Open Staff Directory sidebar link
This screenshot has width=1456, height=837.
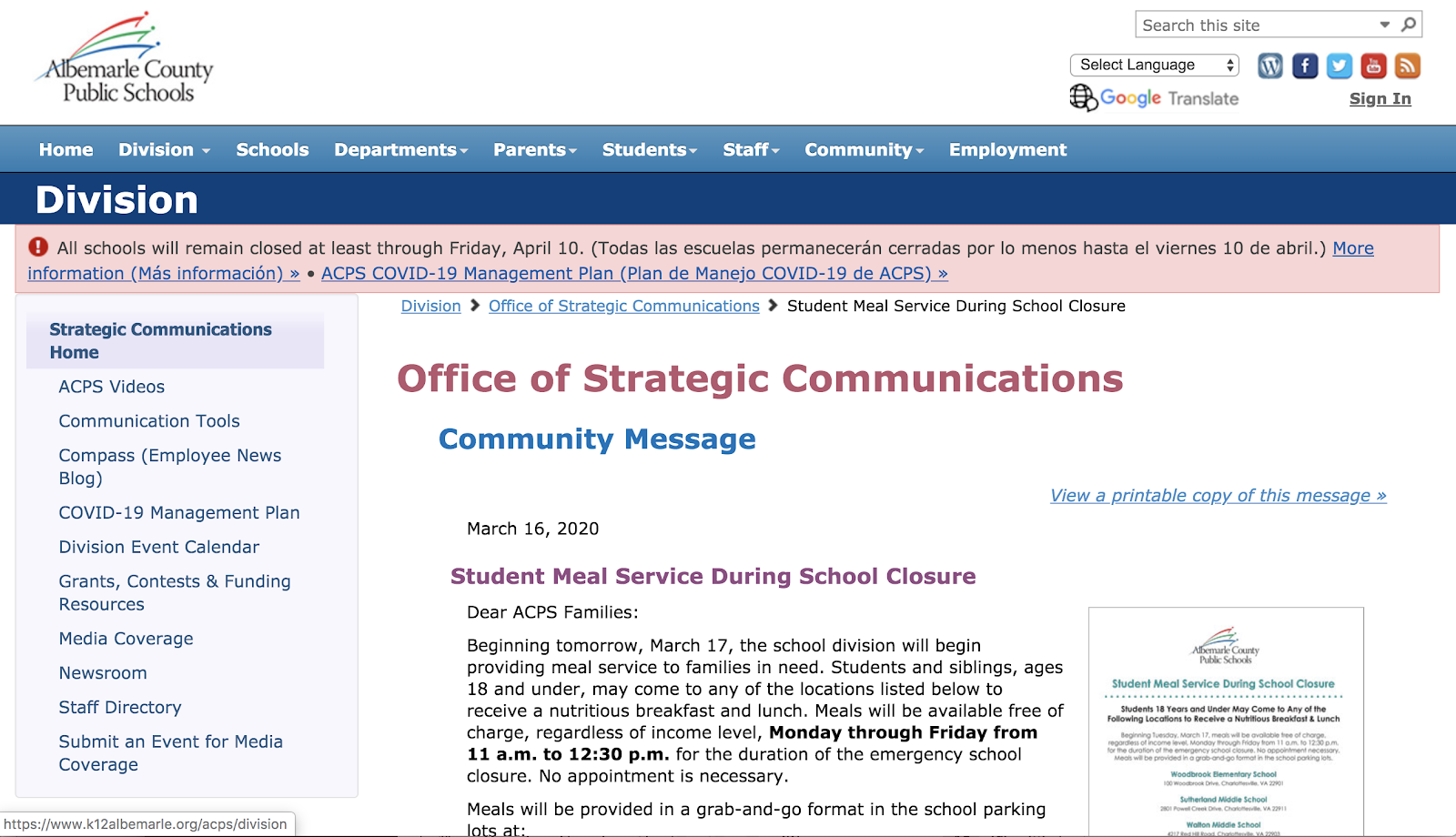[x=120, y=707]
